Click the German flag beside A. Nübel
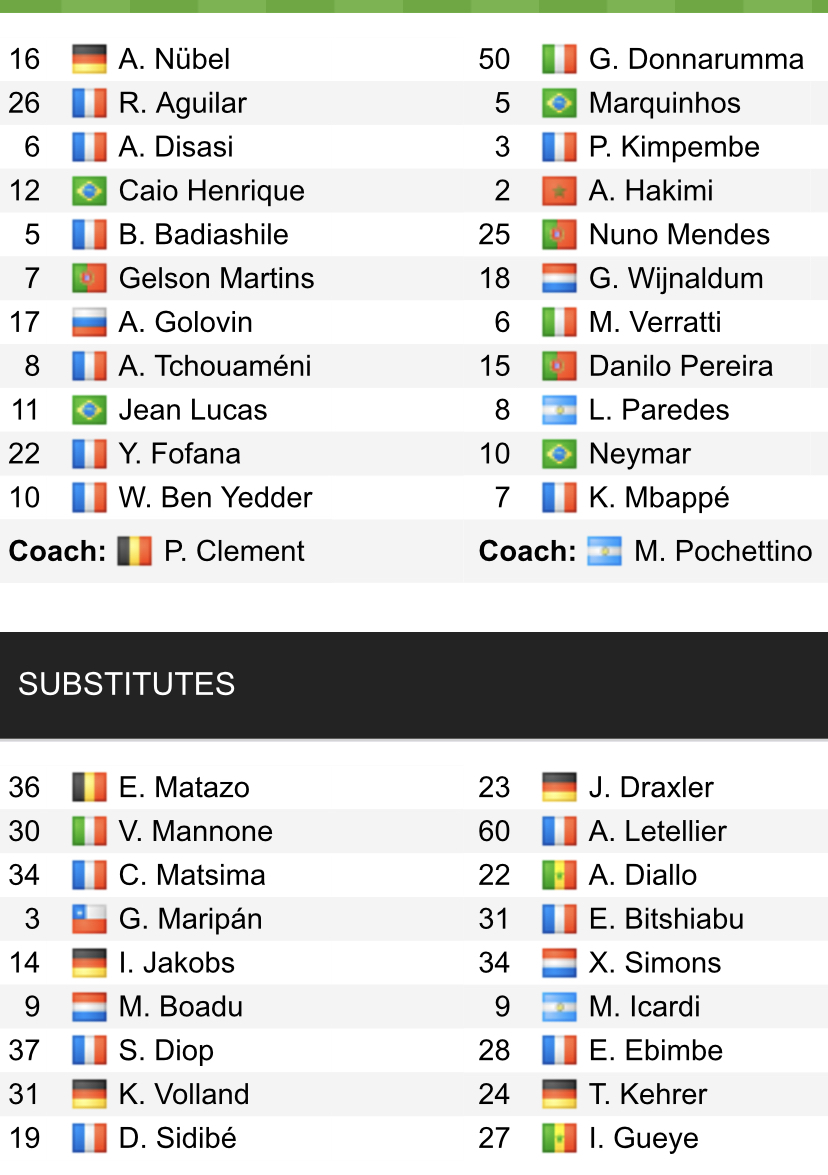 click(x=89, y=59)
